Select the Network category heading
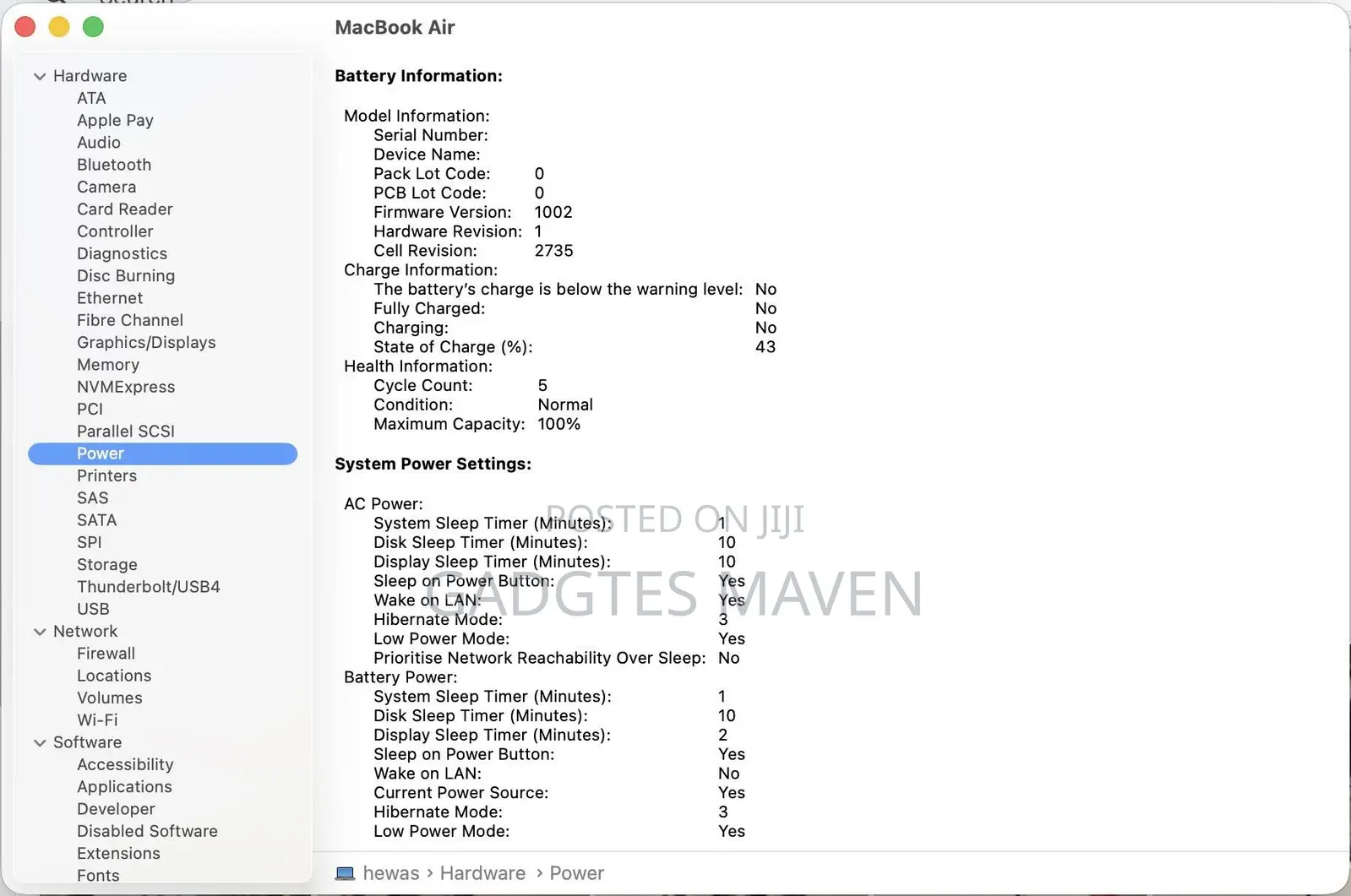Viewport: 1351px width, 896px height. pyautogui.click(x=85, y=632)
